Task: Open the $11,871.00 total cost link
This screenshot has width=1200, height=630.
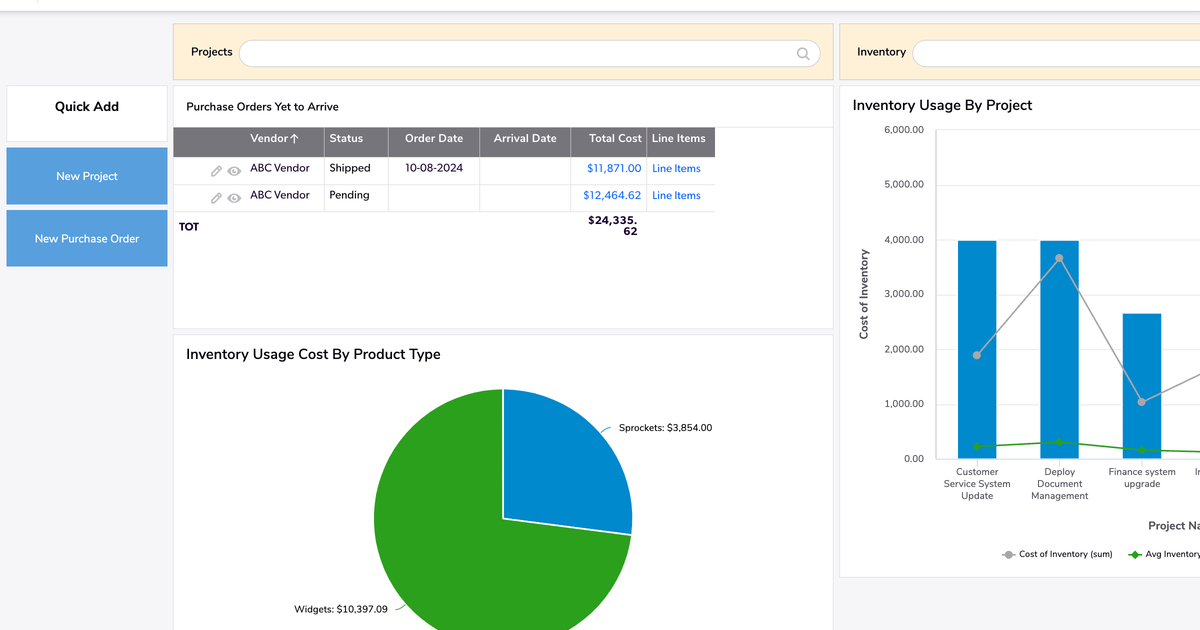Action: [614, 169]
